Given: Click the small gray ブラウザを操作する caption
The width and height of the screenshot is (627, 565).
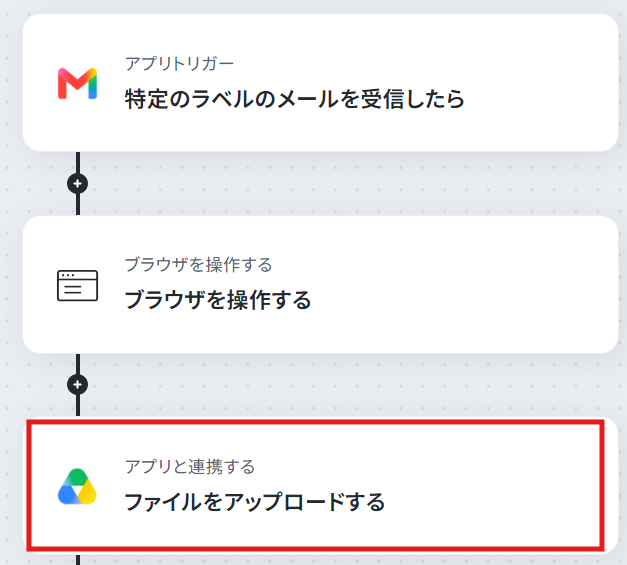Looking at the screenshot, I should (198, 265).
